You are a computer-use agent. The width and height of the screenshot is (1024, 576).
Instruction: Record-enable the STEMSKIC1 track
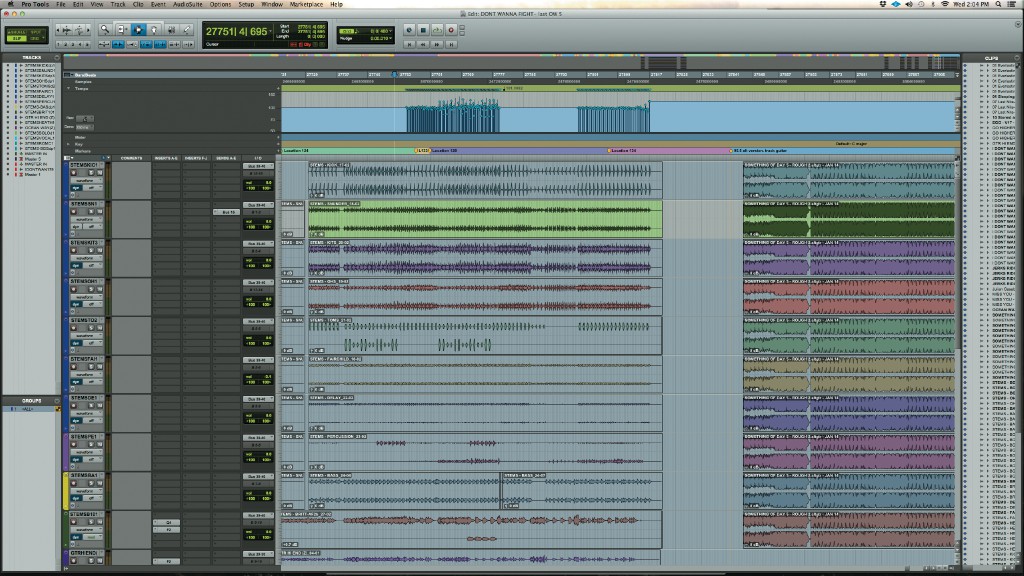click(x=74, y=173)
